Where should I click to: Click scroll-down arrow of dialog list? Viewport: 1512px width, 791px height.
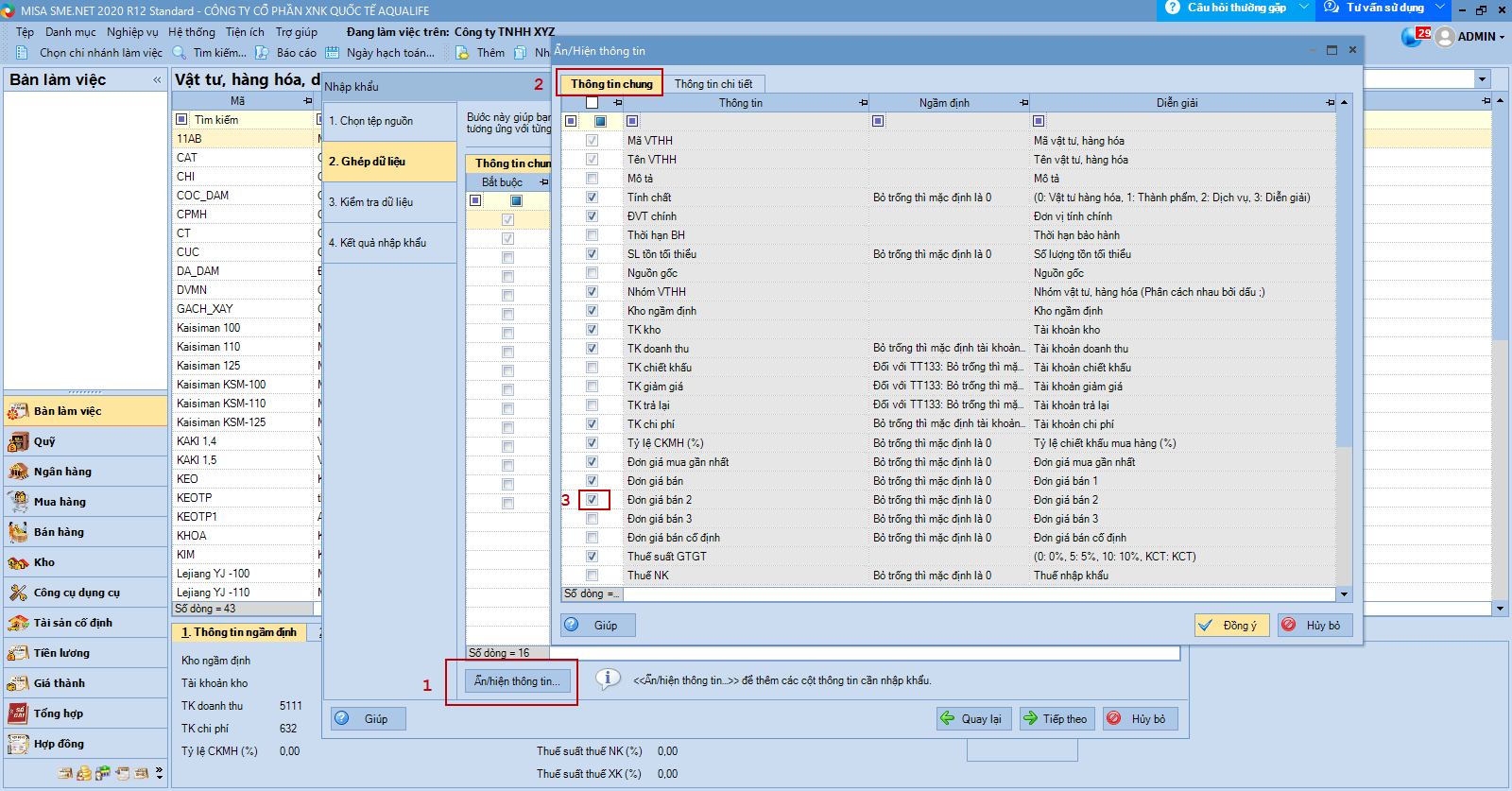click(x=1344, y=594)
